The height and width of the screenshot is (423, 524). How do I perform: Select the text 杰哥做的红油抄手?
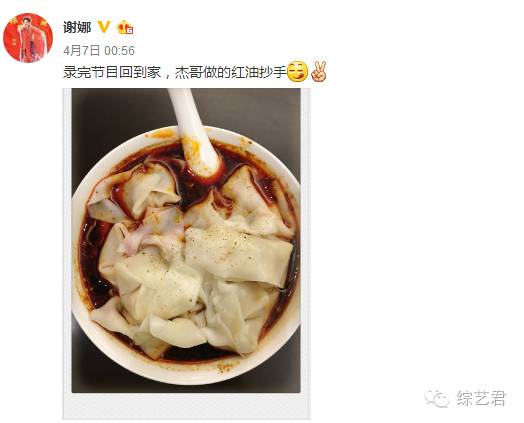tap(231, 72)
